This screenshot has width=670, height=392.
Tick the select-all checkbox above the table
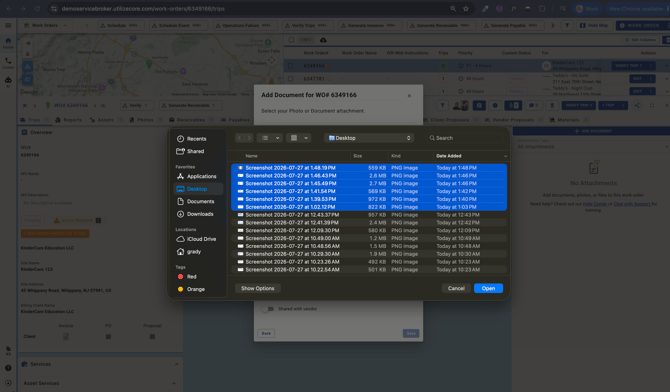pos(291,40)
